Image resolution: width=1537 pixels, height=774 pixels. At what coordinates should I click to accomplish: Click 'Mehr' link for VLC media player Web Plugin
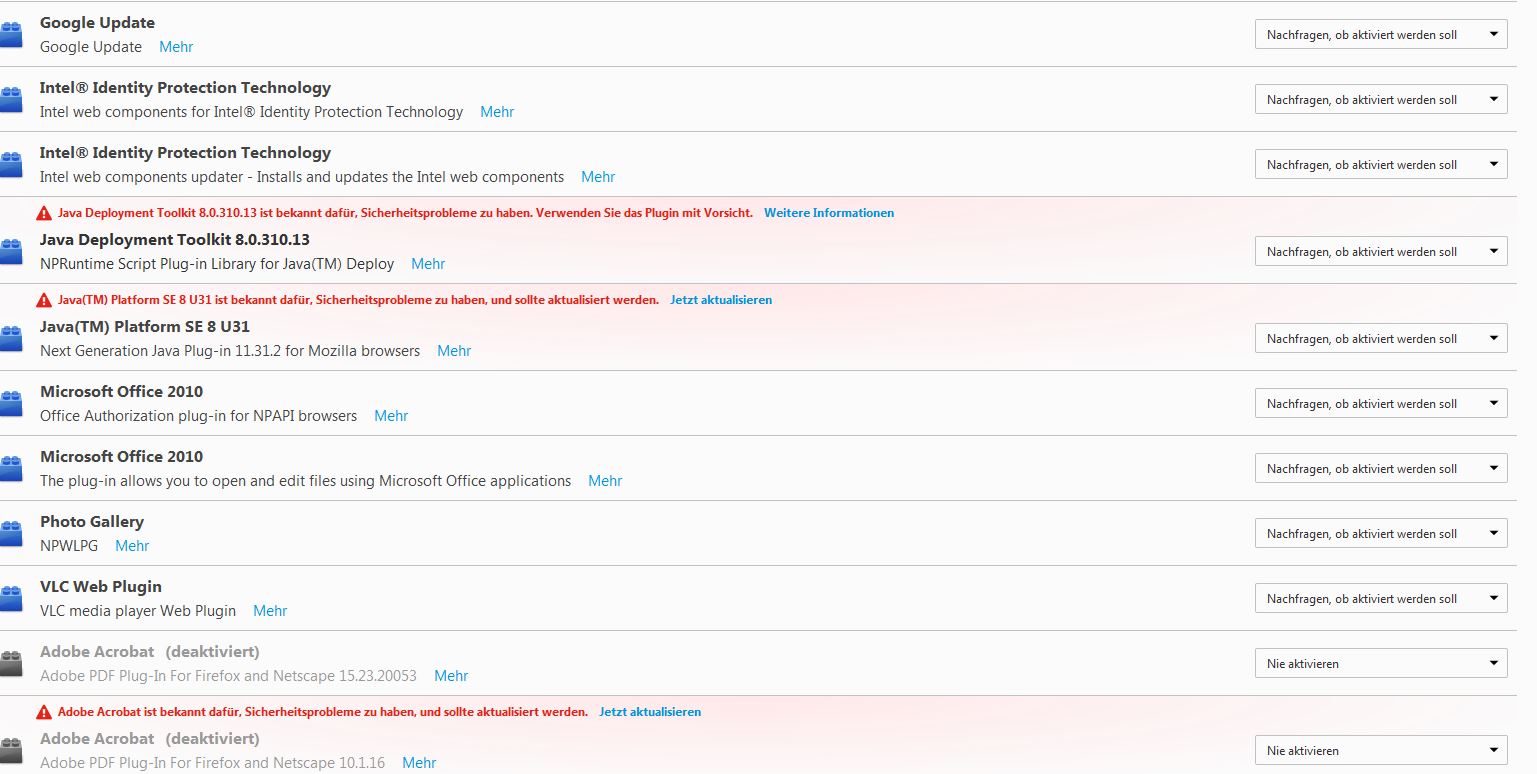point(270,611)
